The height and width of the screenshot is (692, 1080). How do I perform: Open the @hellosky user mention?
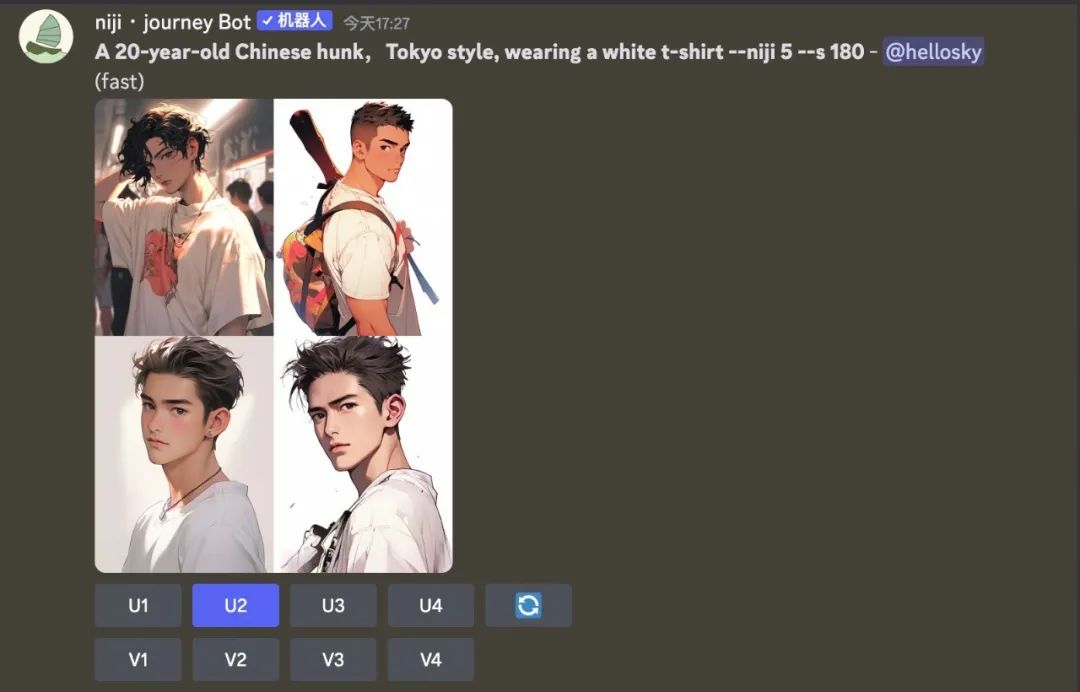pyautogui.click(x=933, y=52)
